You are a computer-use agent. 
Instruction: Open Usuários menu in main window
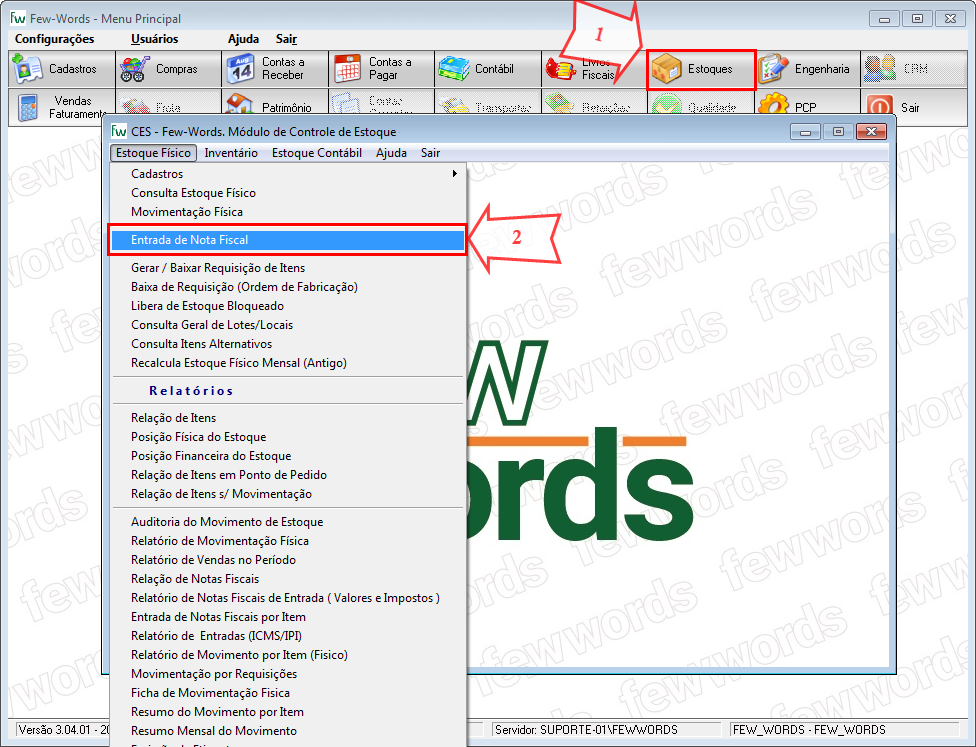(x=154, y=39)
